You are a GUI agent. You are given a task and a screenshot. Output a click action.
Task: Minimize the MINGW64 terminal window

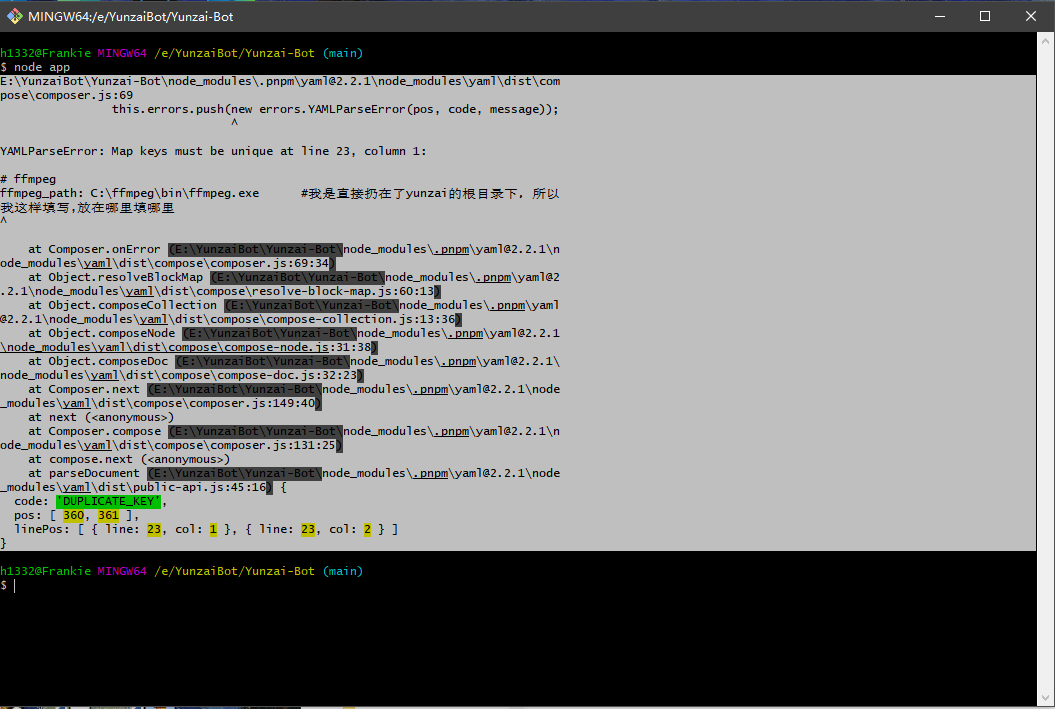939,17
